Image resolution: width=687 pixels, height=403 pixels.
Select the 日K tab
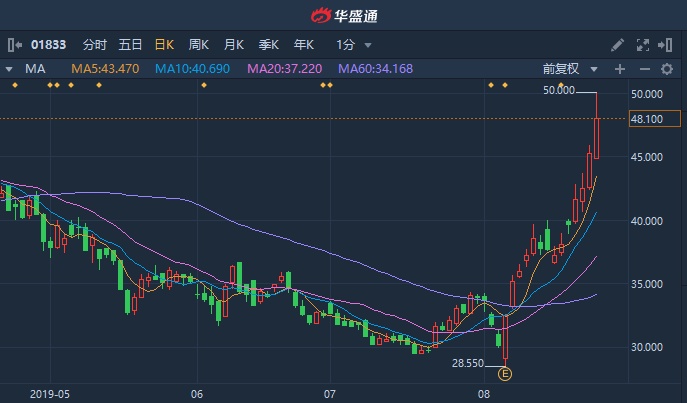tap(164, 45)
